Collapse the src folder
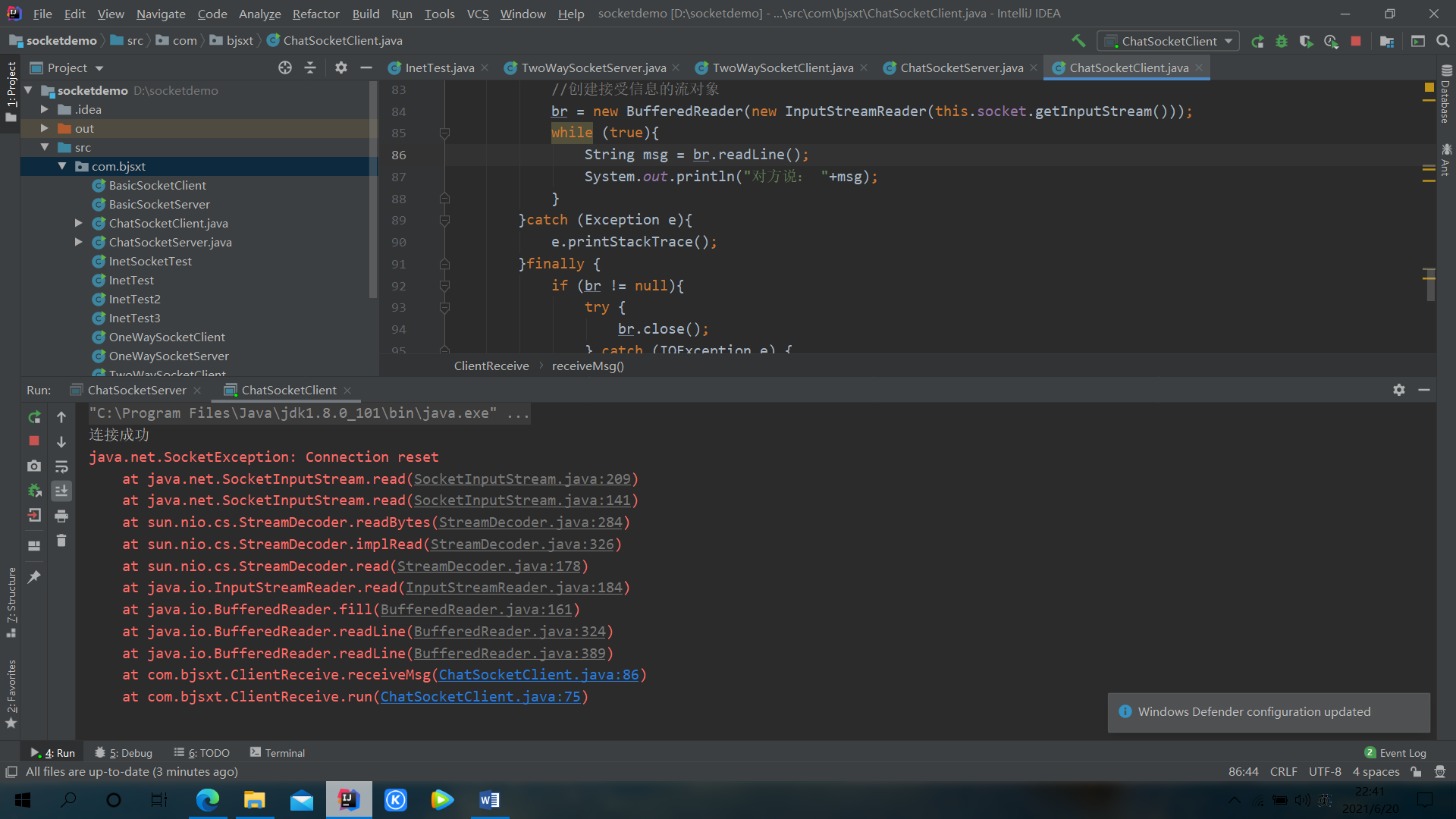This screenshot has width=1456, height=819. (45, 147)
